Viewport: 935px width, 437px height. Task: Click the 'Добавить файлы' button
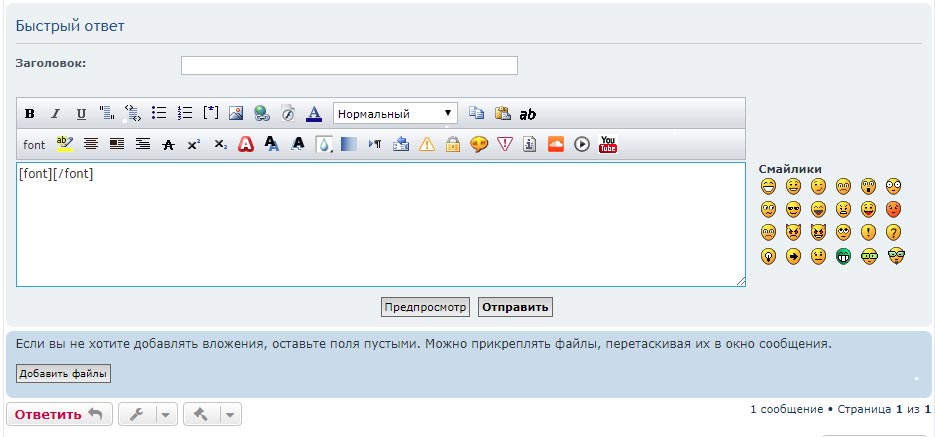pyautogui.click(x=63, y=373)
